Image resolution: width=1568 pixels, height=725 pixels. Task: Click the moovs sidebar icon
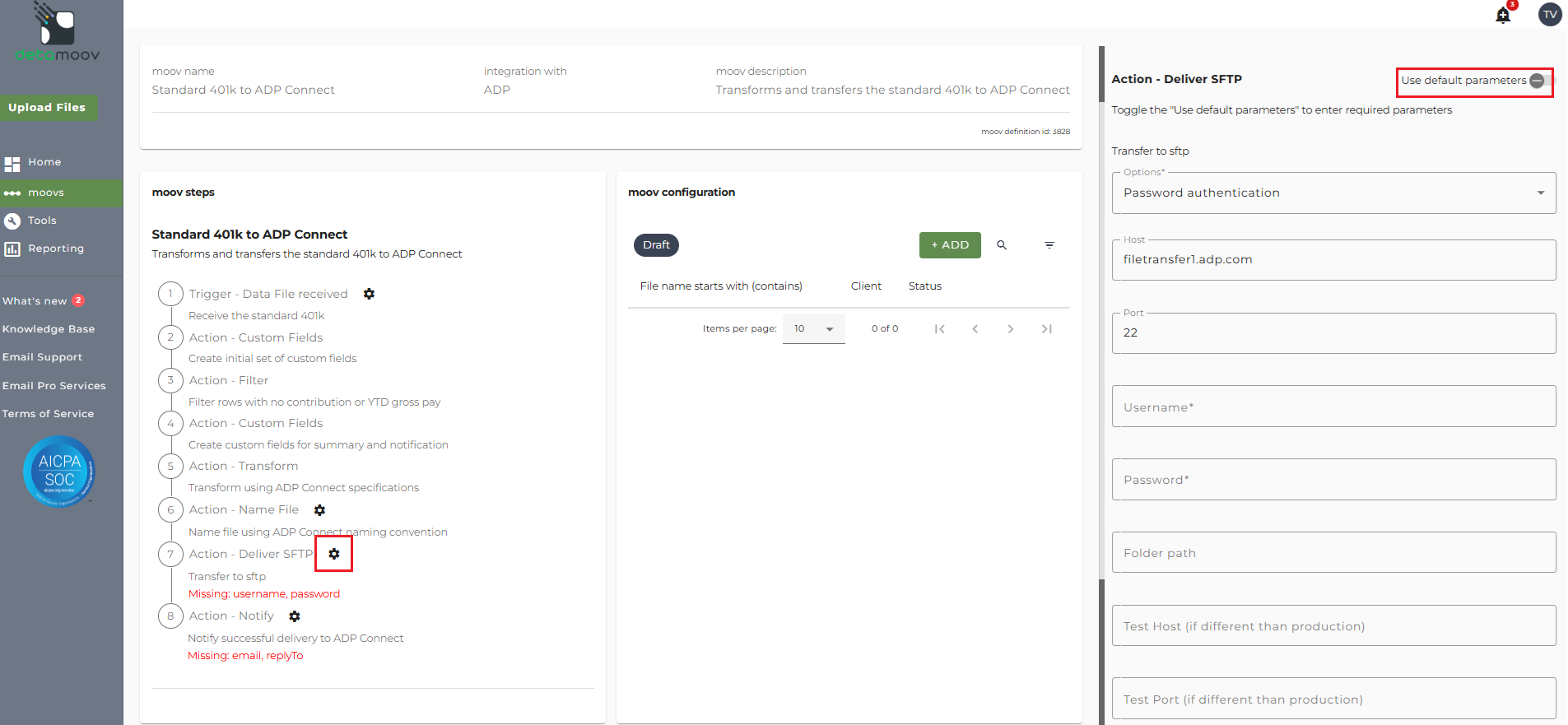pyautogui.click(x=12, y=193)
